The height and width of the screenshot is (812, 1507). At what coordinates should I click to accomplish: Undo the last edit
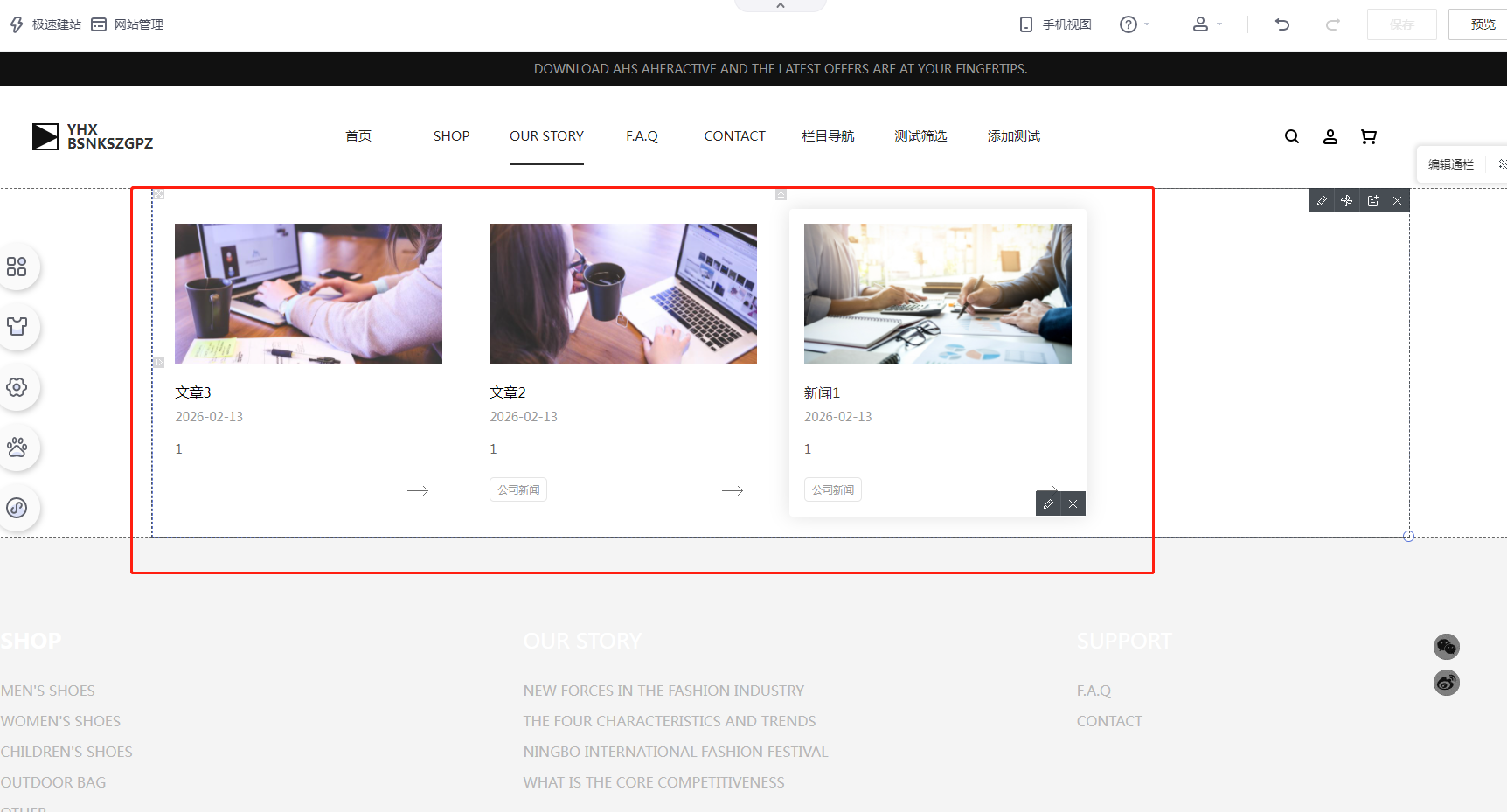(1282, 24)
